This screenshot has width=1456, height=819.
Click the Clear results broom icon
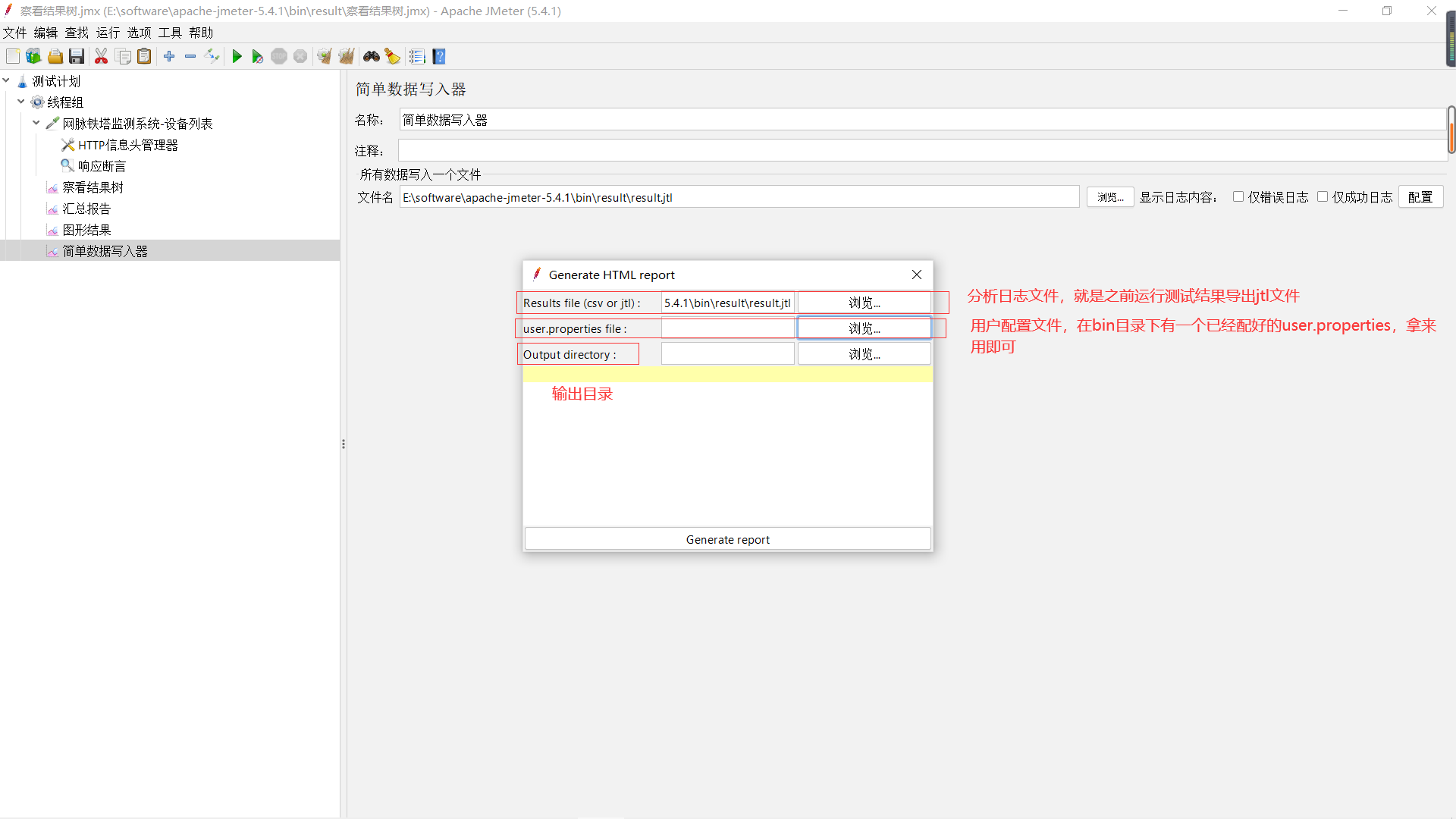(325, 57)
